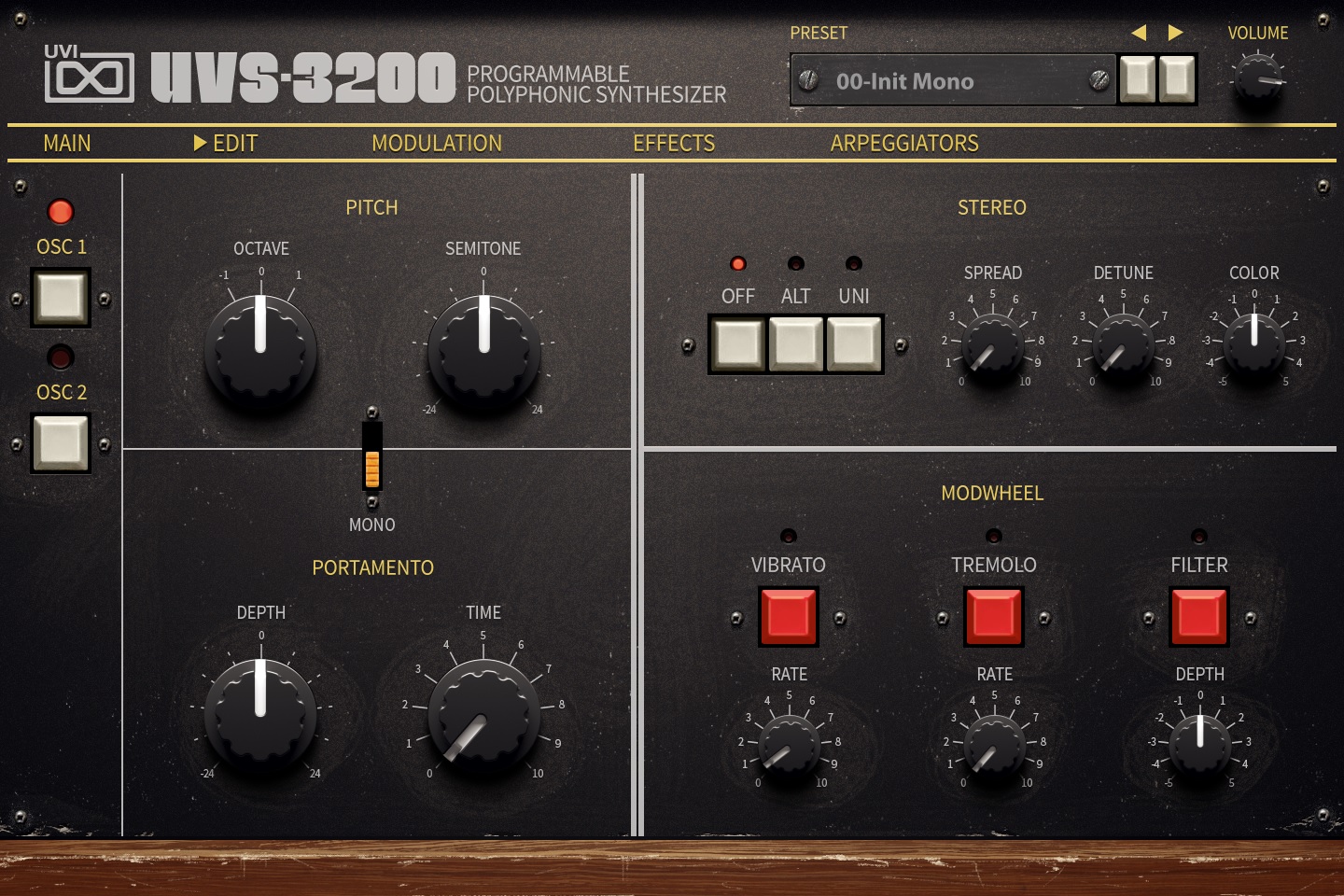Toggle the Modwheel Tremolo red button

tap(994, 617)
